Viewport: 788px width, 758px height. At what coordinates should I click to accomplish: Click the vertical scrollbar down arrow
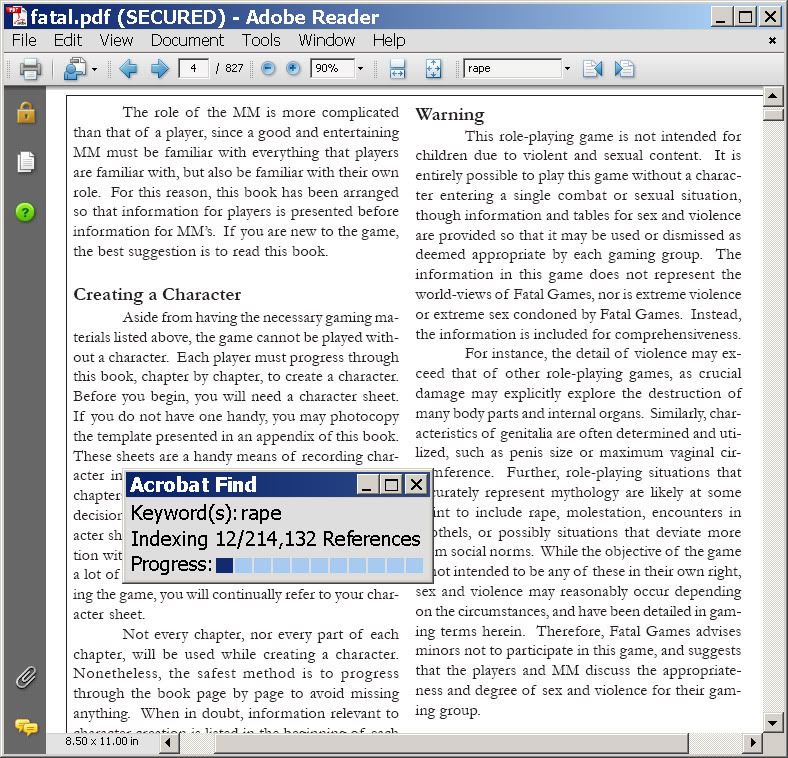pyautogui.click(x=773, y=723)
